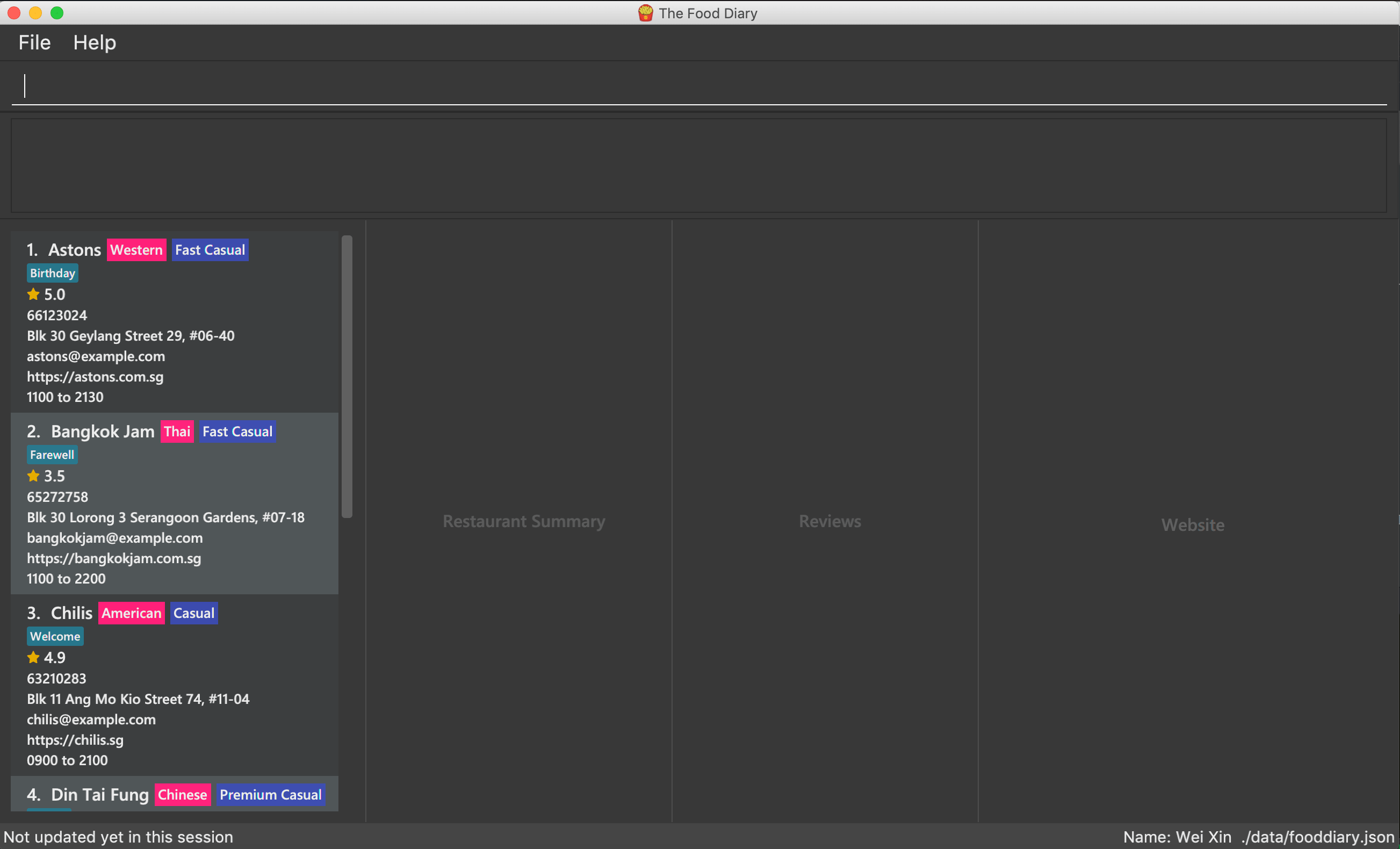Click the result display box
Image resolution: width=1400 pixels, height=849 pixels.
point(699,166)
